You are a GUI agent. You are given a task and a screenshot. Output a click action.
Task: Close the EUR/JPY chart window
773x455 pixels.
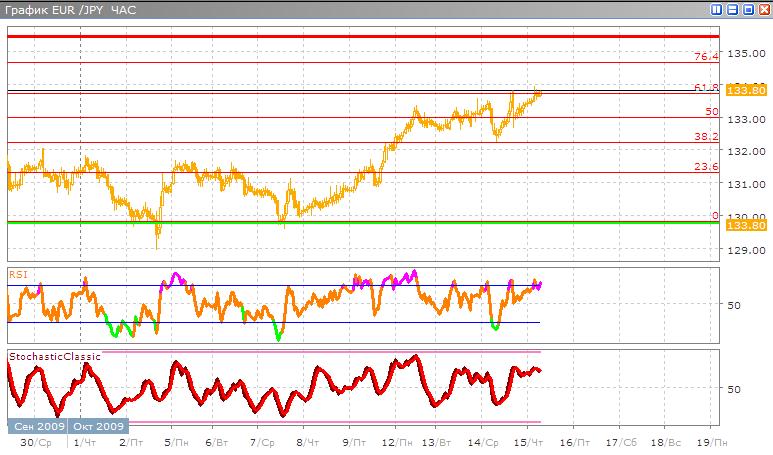coord(762,9)
